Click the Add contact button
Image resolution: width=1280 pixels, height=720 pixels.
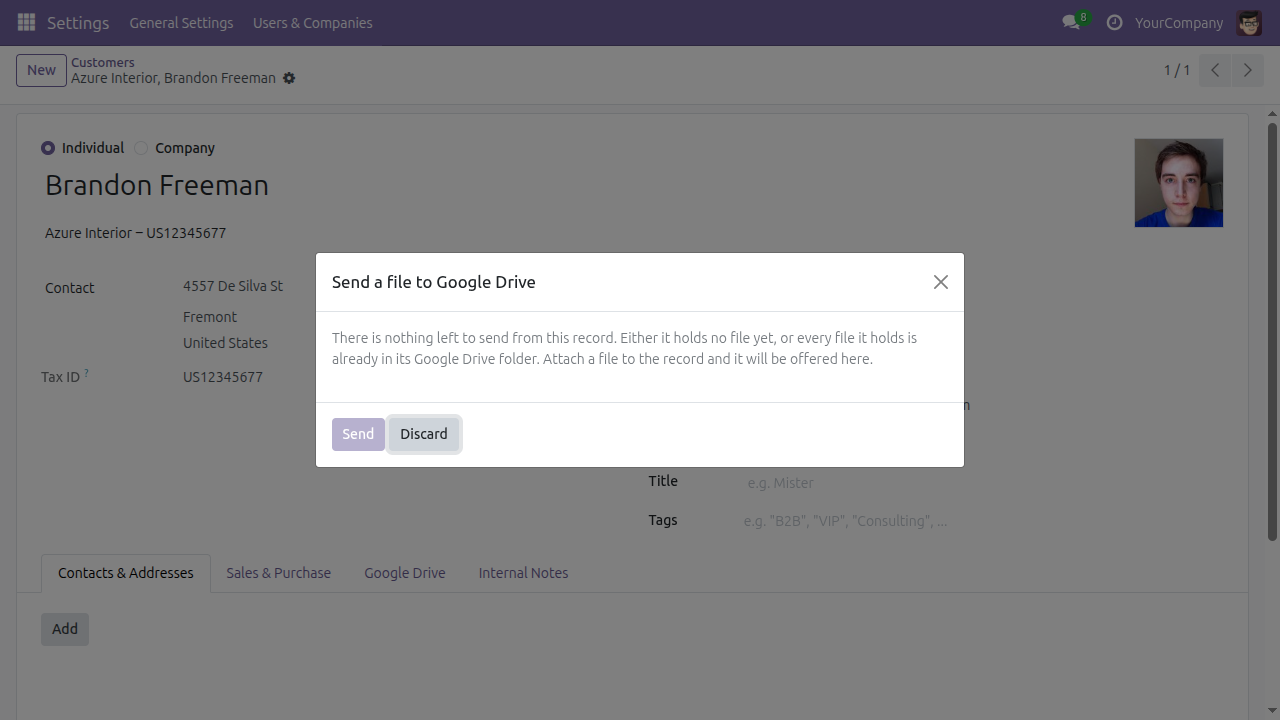[65, 629]
